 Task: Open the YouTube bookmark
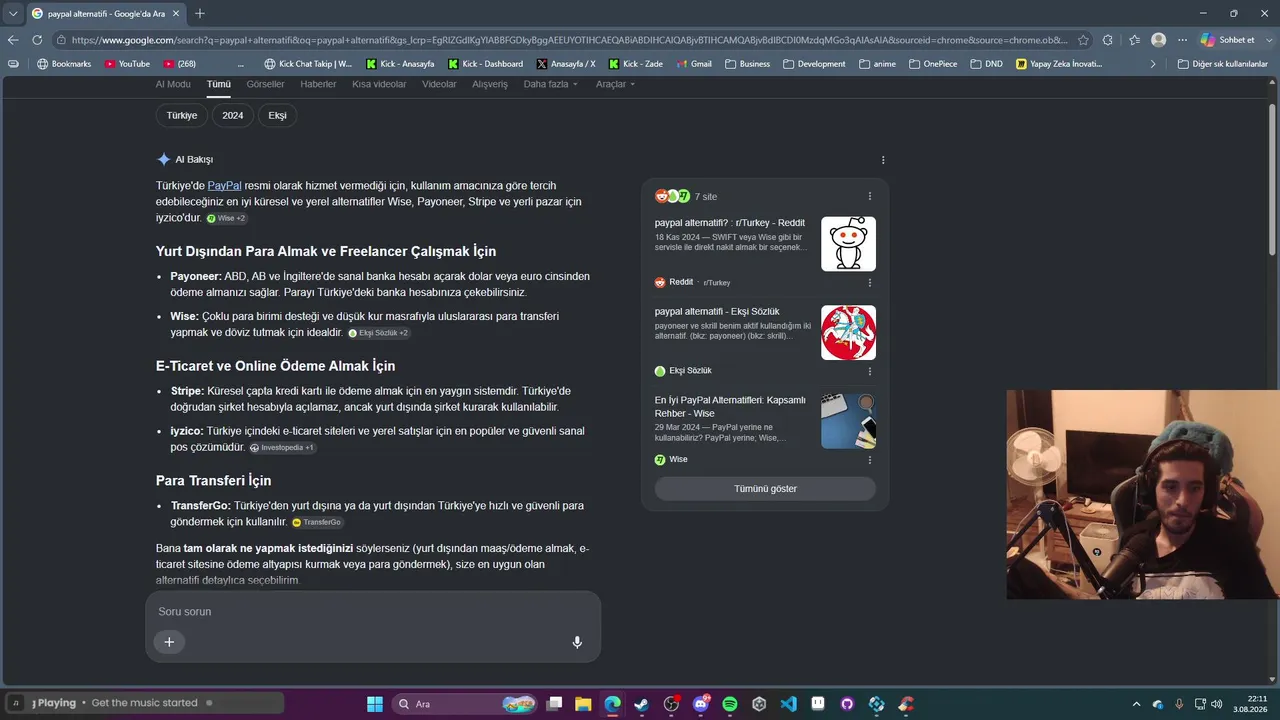(x=127, y=64)
